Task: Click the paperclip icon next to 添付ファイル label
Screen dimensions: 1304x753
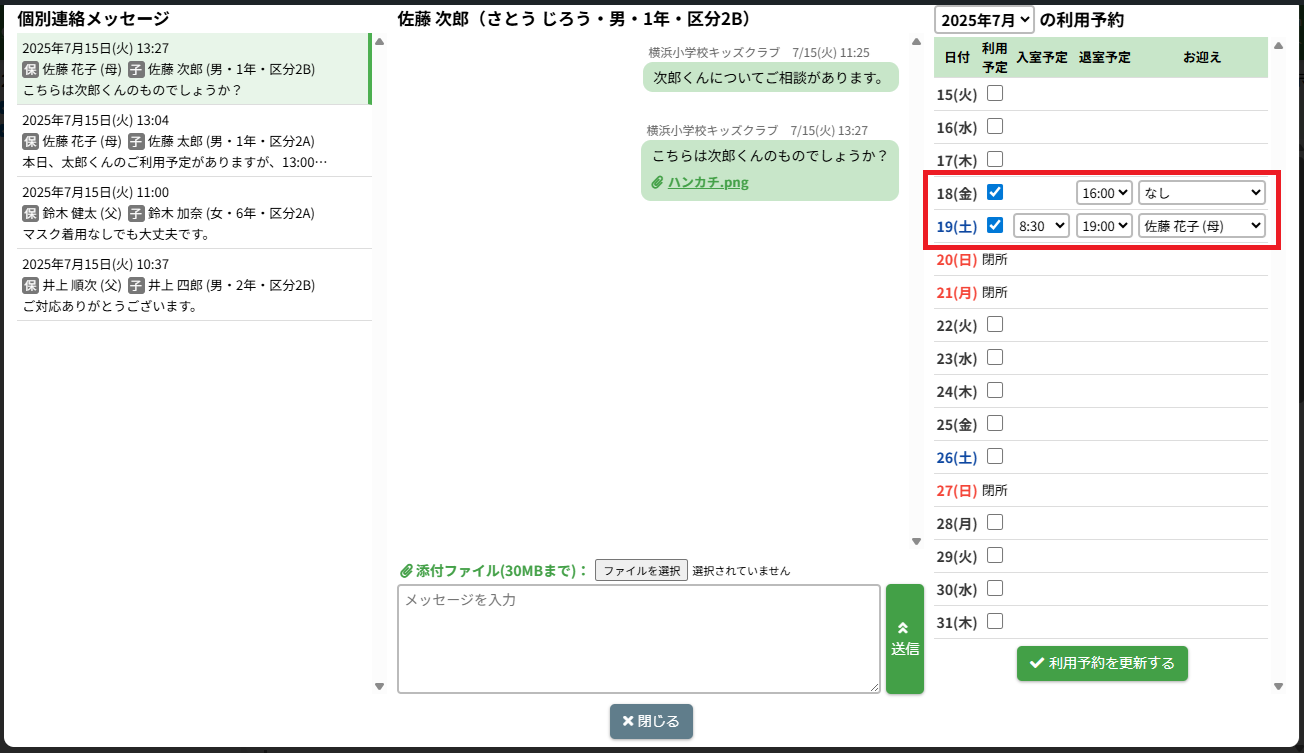Action: coord(406,571)
